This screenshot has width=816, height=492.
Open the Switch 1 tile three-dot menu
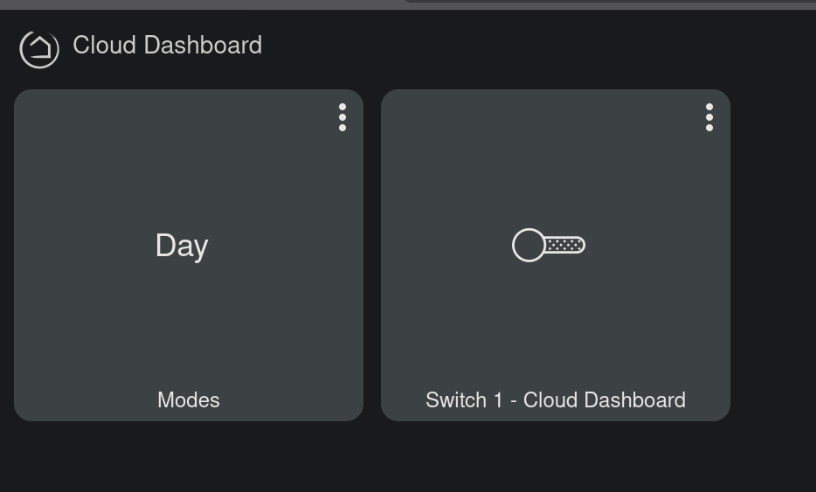coord(709,117)
